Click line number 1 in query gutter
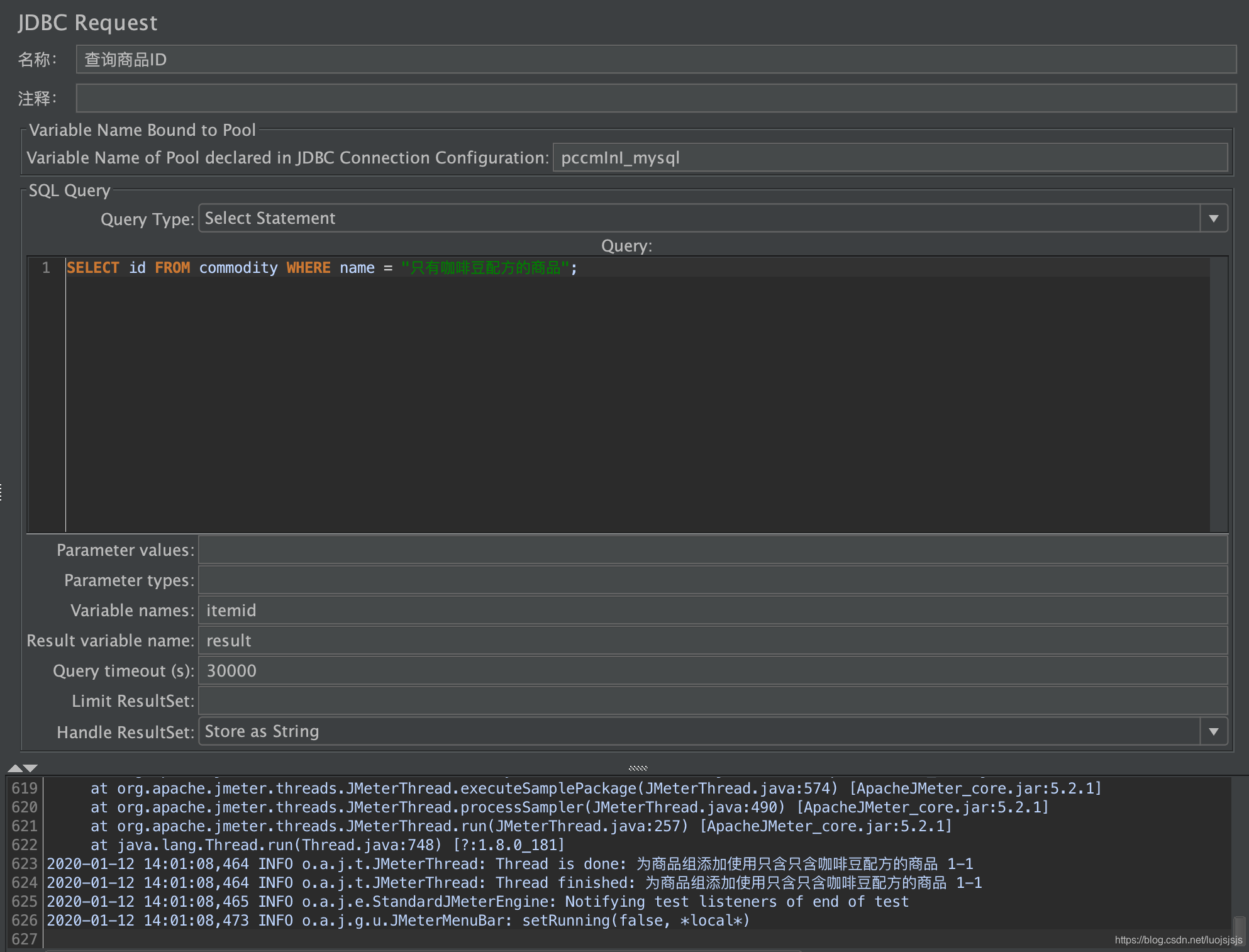 pos(46,268)
